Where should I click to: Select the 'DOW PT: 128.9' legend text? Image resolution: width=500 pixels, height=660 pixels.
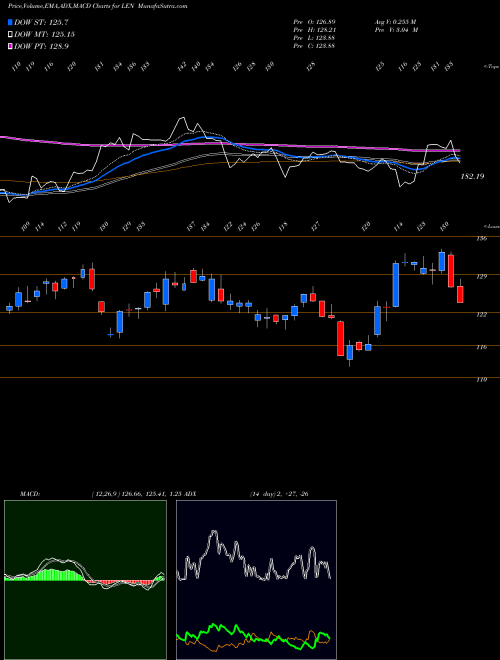[41, 46]
